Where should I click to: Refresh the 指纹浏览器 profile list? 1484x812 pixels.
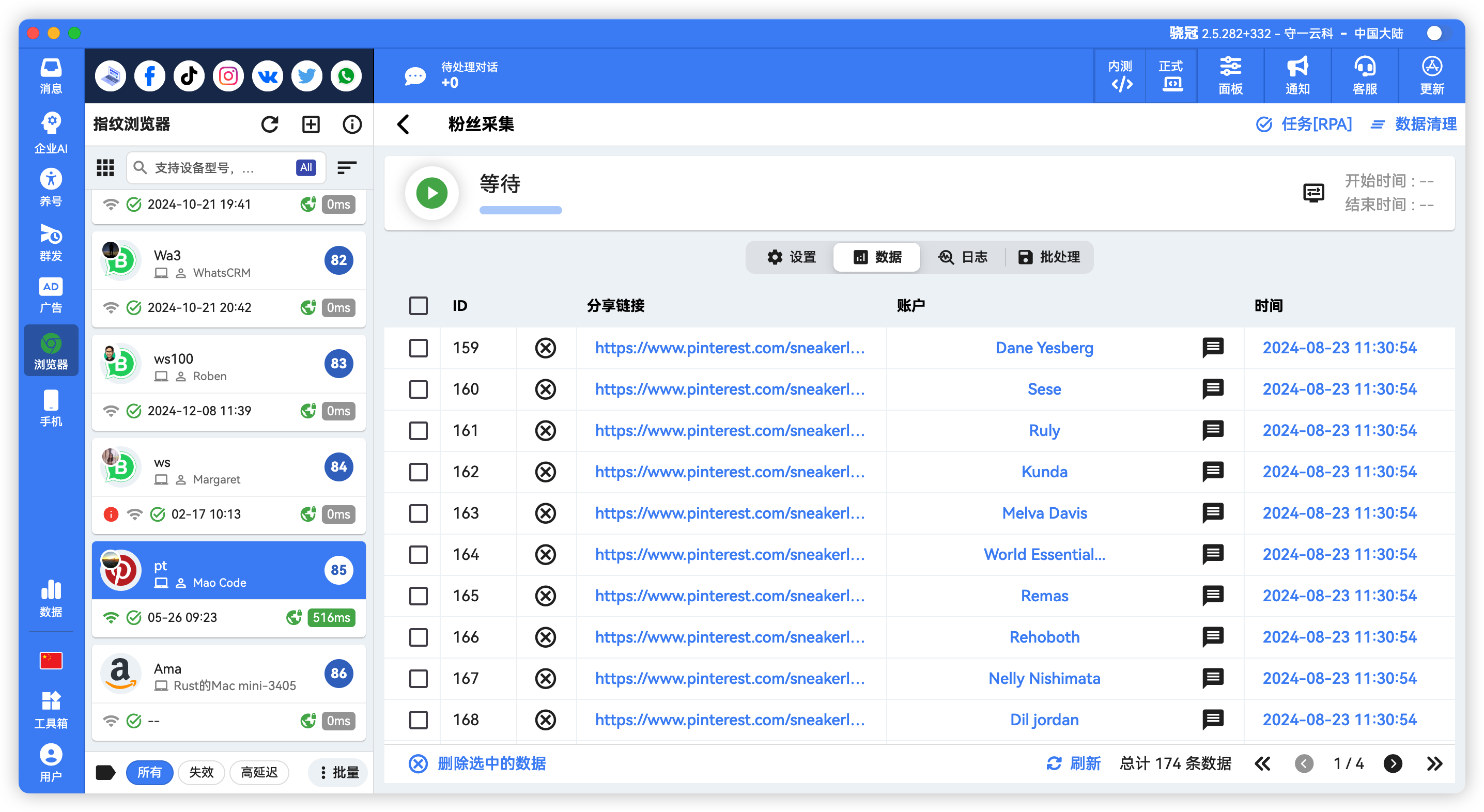pos(270,124)
